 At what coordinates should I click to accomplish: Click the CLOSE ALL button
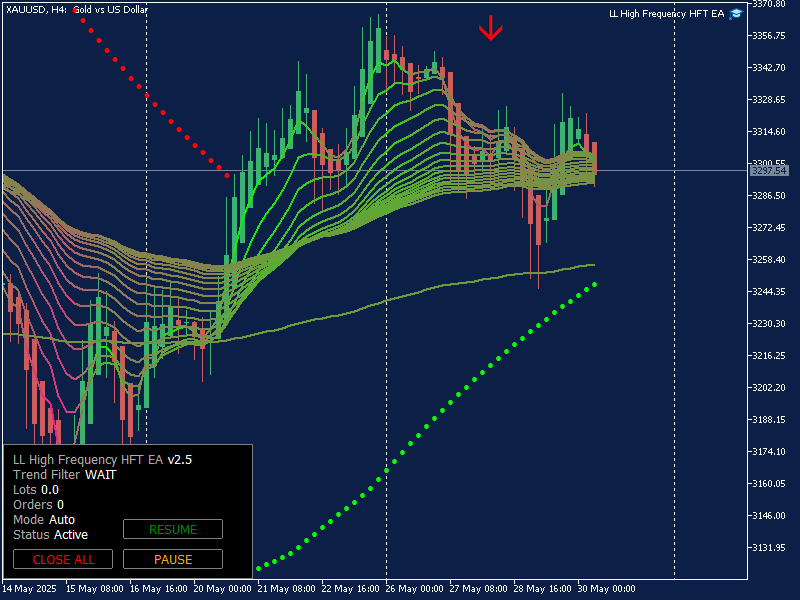(x=63, y=559)
